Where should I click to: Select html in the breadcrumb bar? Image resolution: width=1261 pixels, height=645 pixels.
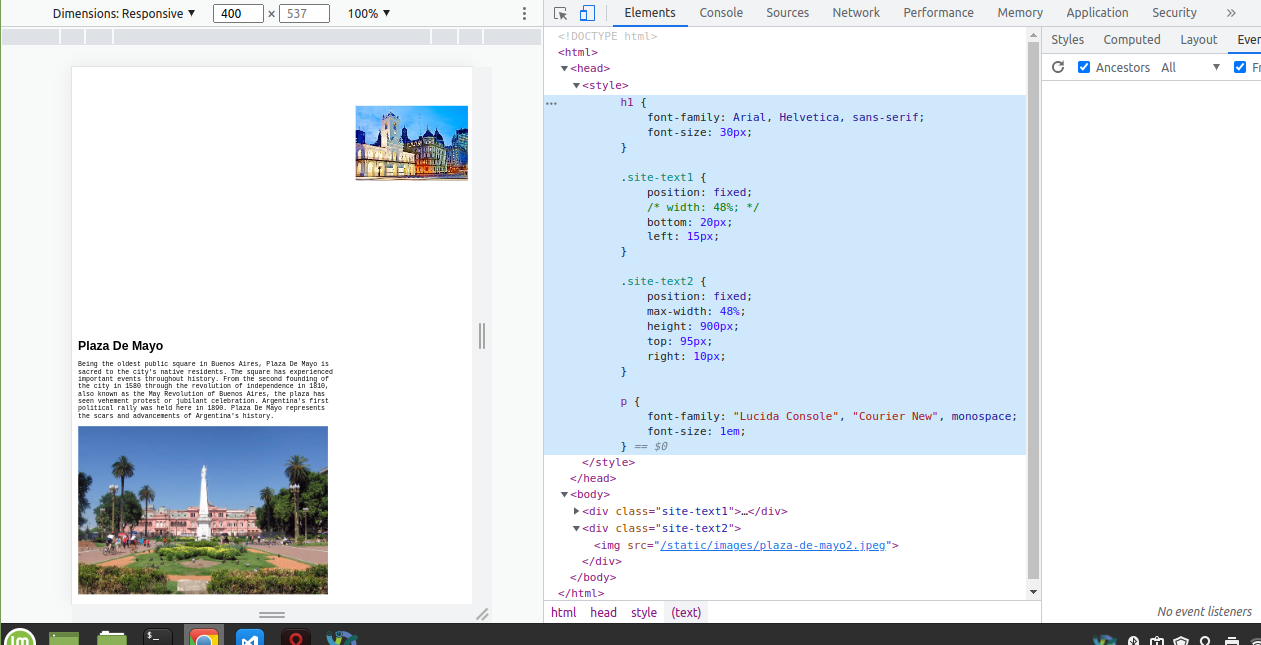point(564,612)
